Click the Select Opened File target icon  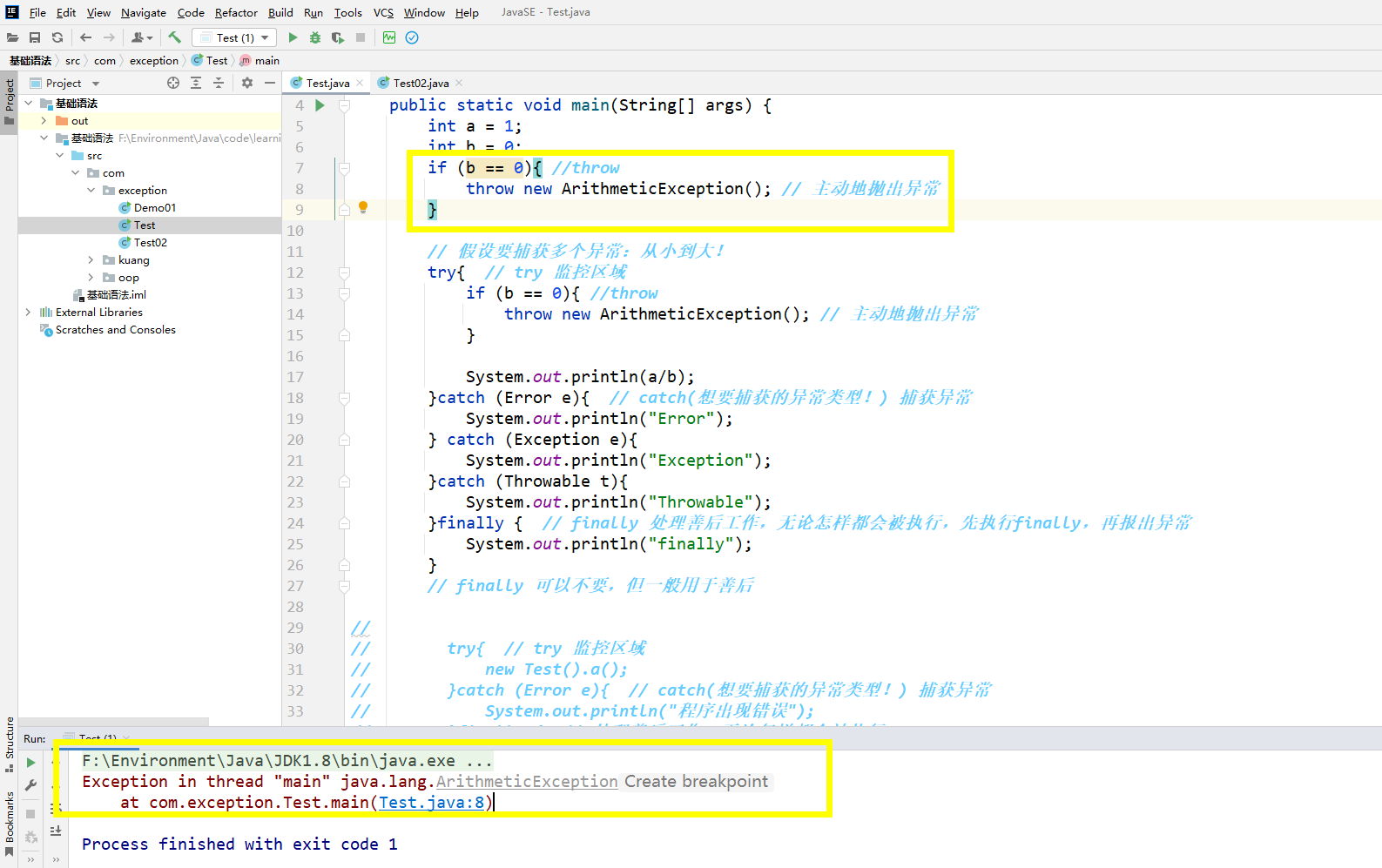(173, 83)
